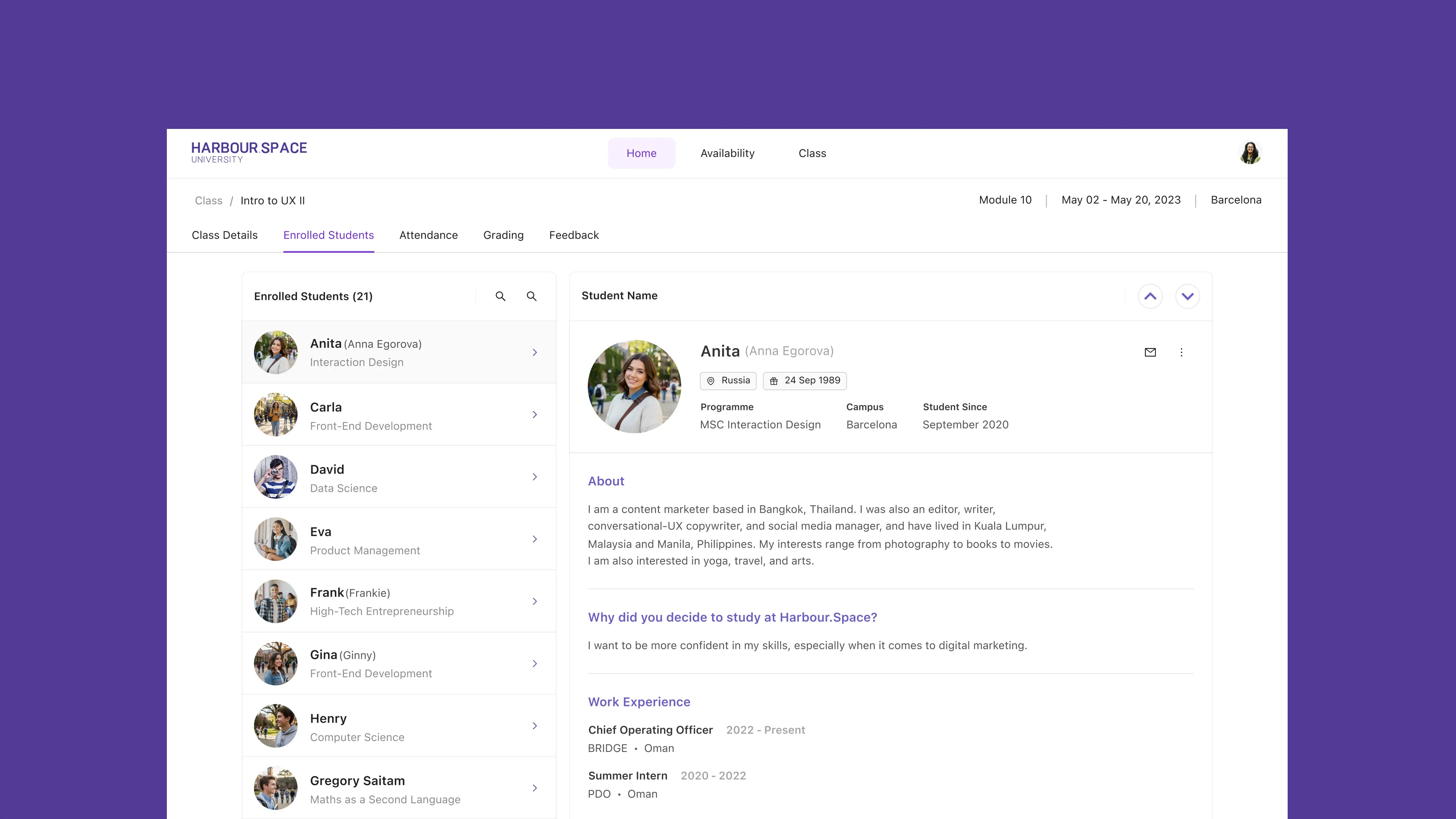Click the second search icon next to the list header

click(x=531, y=296)
